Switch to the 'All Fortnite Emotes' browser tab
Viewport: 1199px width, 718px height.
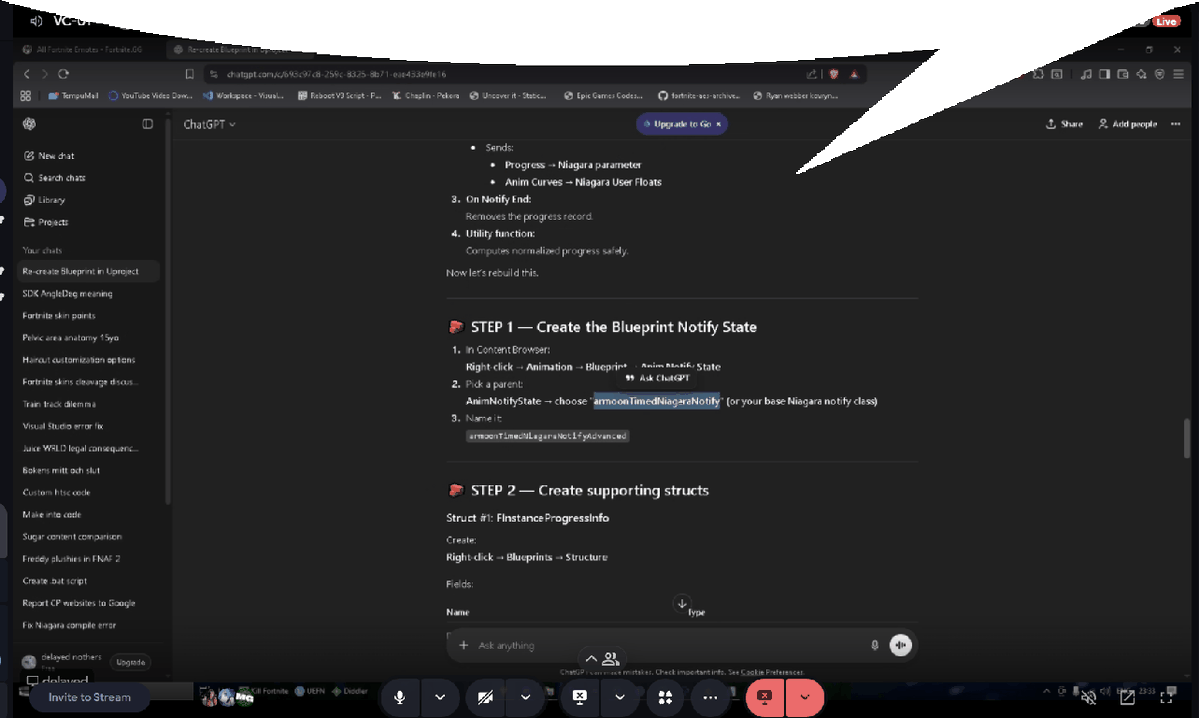(x=83, y=50)
